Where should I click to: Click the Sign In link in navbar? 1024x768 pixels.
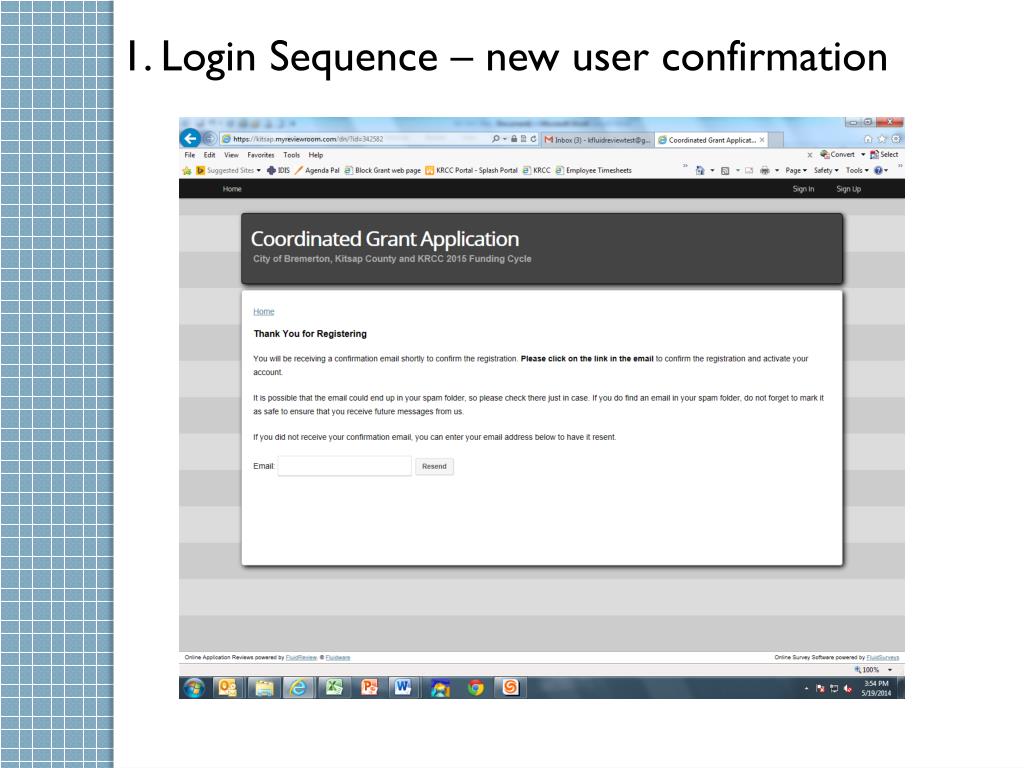coord(803,189)
